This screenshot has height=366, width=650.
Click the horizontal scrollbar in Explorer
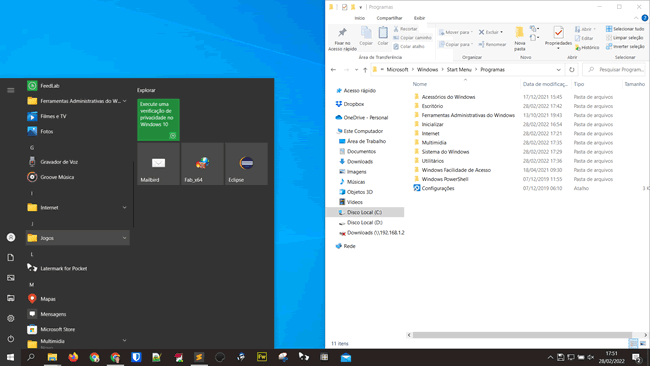coord(522,335)
